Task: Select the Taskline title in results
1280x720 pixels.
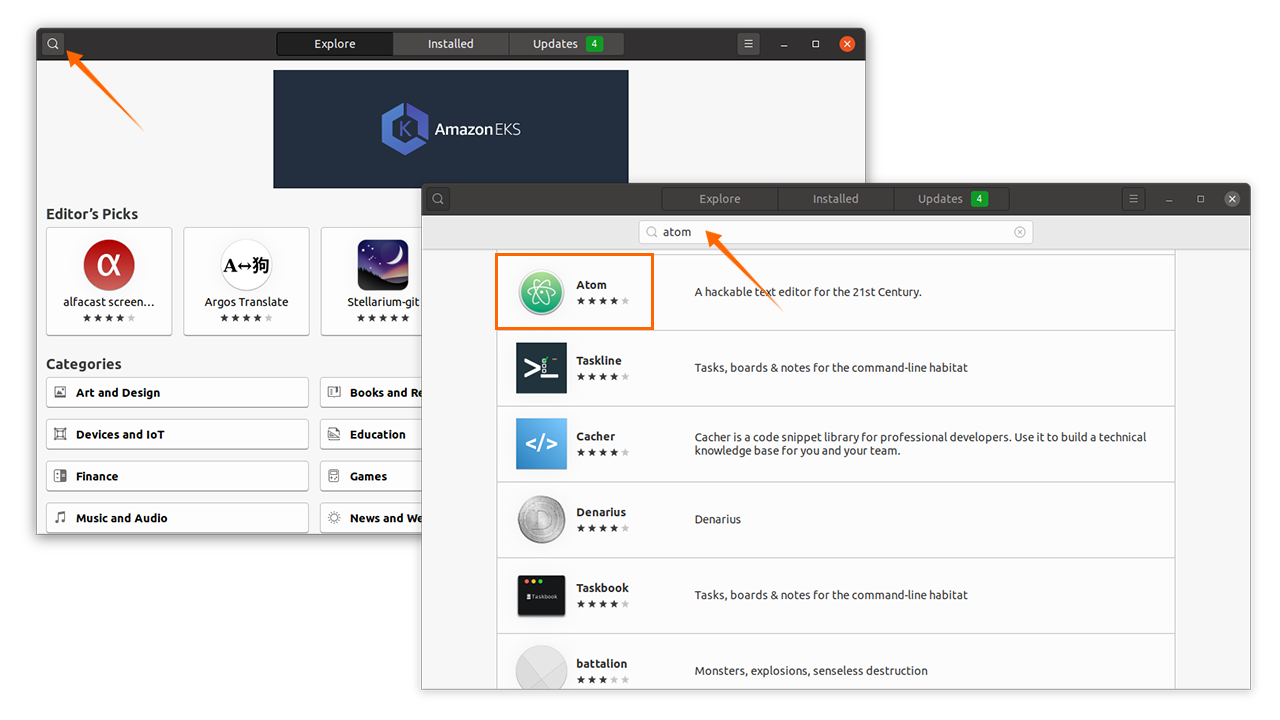Action: tap(599, 361)
